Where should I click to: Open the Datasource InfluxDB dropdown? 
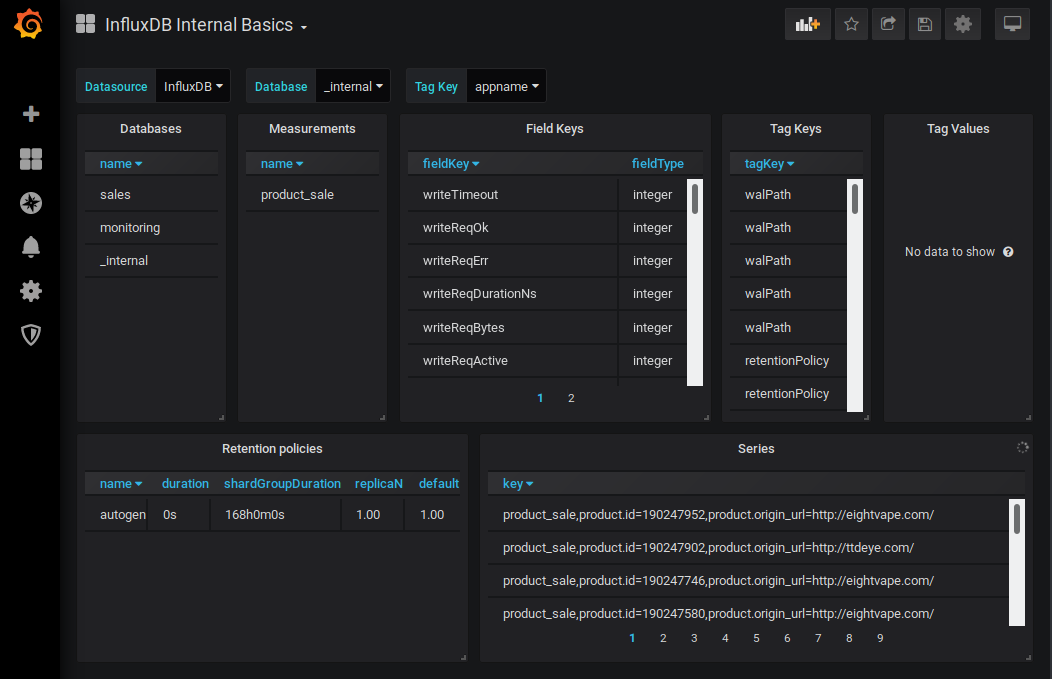[193, 87]
